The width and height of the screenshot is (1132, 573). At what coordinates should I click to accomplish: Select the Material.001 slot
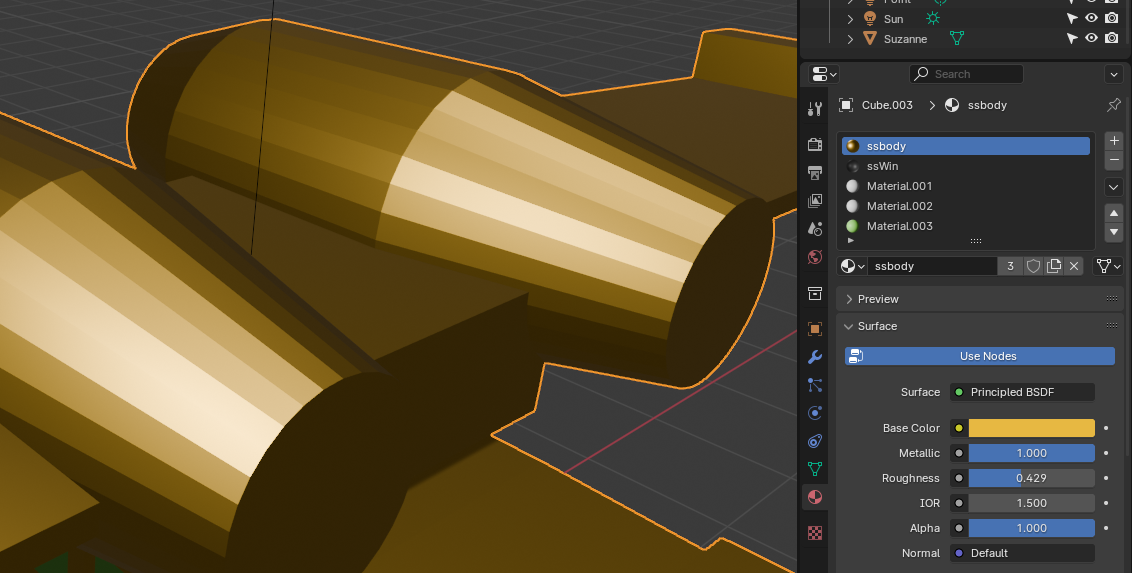click(x=966, y=186)
